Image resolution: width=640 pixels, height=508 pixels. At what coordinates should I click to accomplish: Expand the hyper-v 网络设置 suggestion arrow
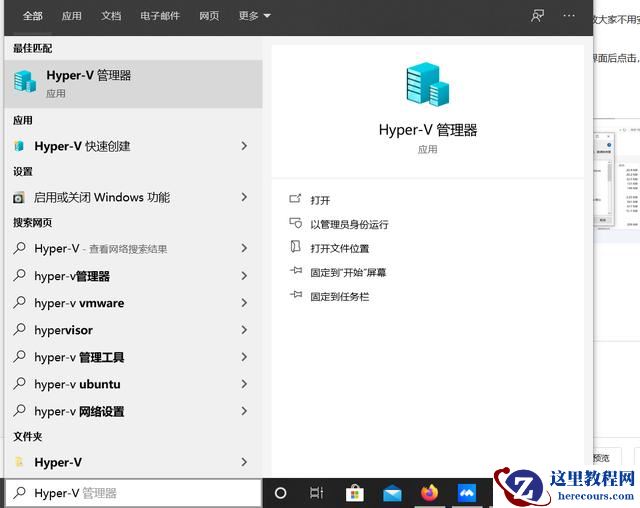[x=244, y=411]
